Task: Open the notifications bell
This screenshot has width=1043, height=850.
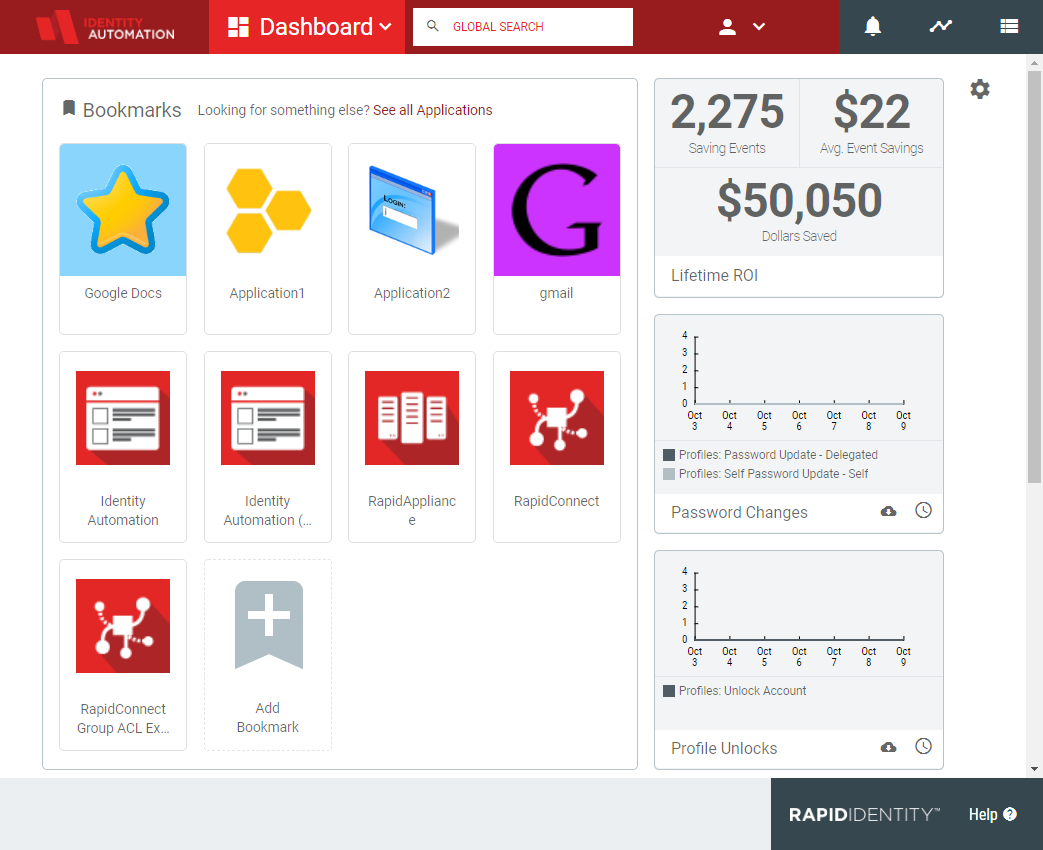Action: pyautogui.click(x=873, y=27)
